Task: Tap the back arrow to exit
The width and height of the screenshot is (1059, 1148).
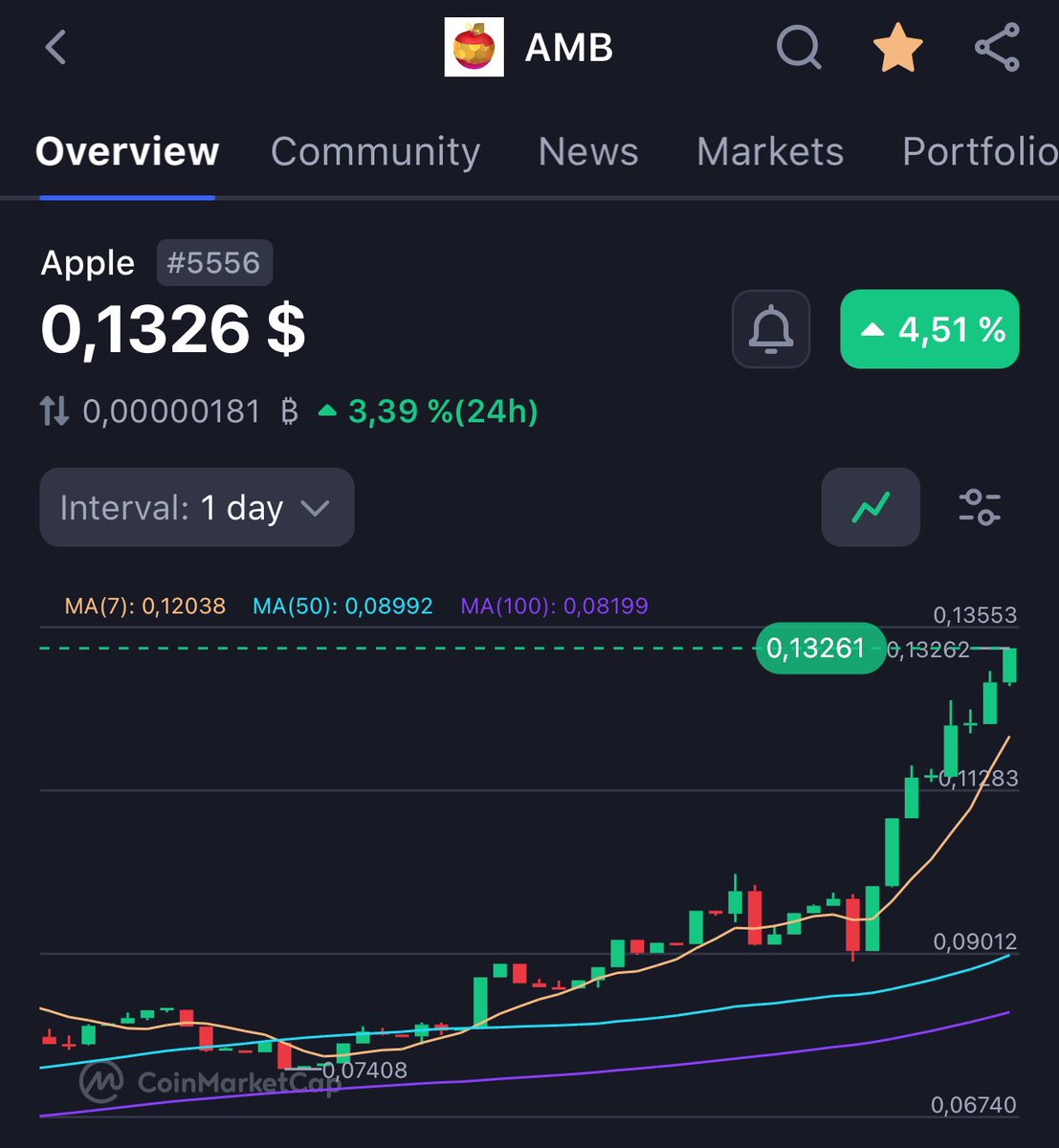Action: [55, 48]
